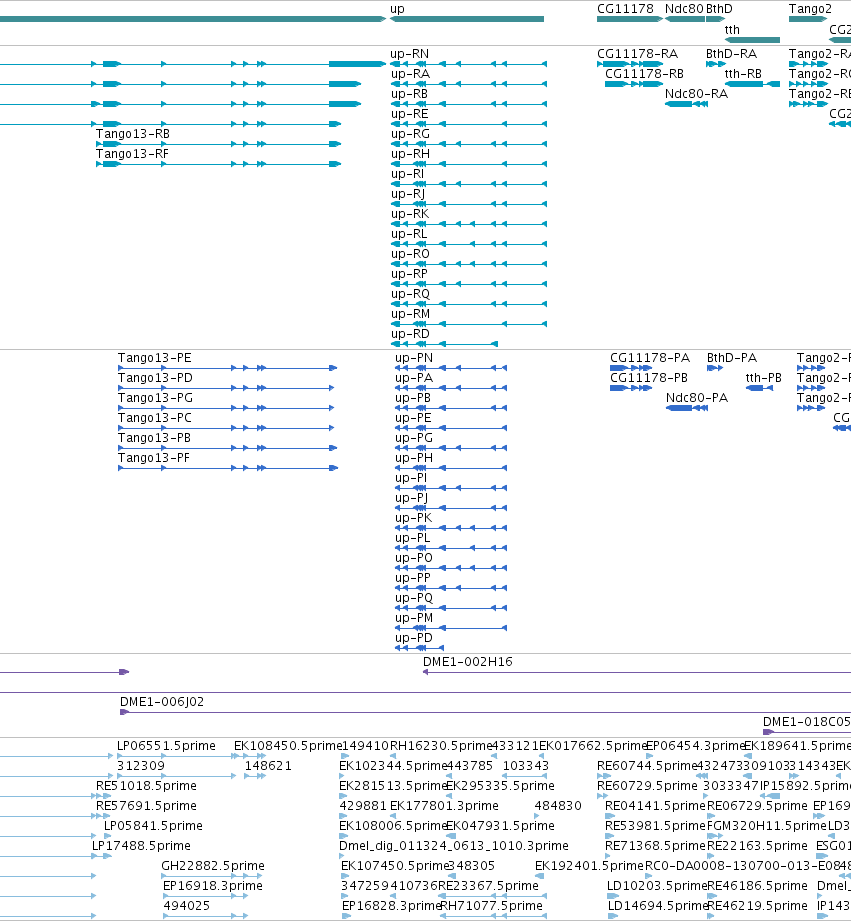
Task: Click the CG11178-RA transcript
Action: coord(630,64)
